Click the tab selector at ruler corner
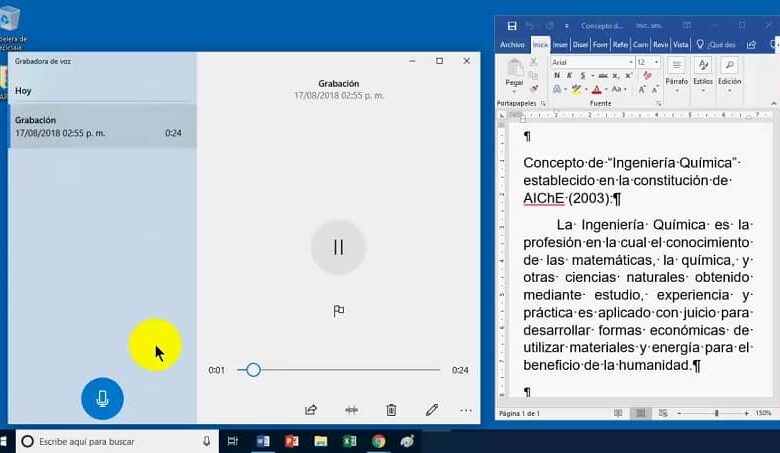 click(x=502, y=115)
